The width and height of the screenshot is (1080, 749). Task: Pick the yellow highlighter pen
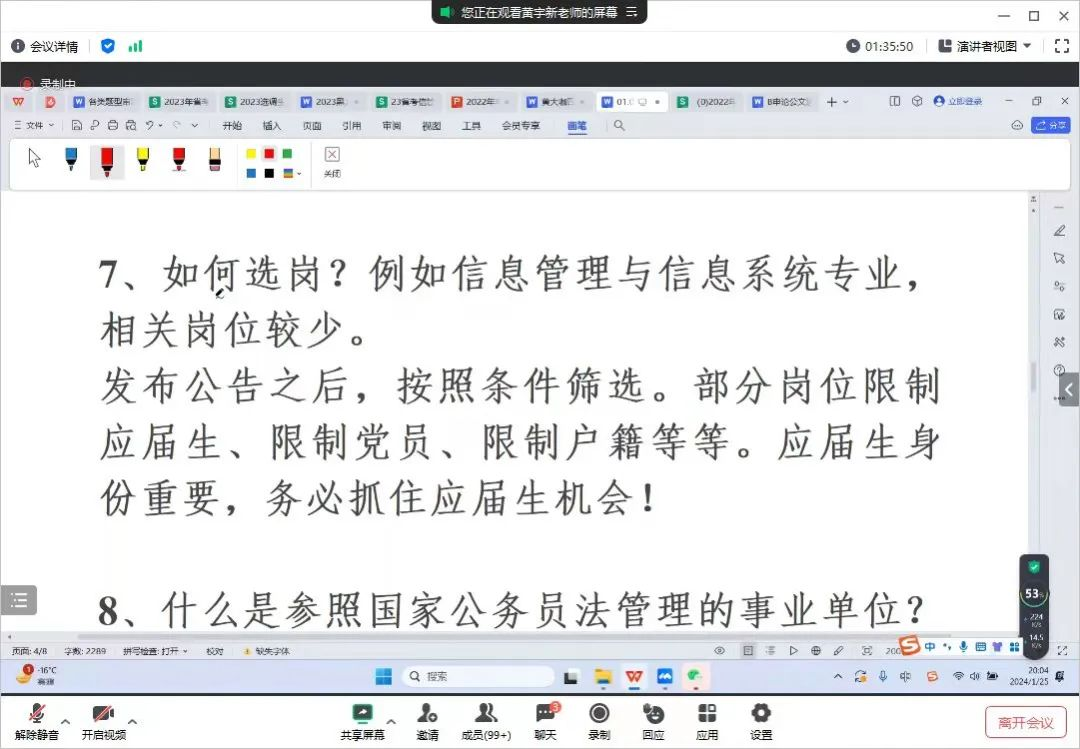pos(142,159)
